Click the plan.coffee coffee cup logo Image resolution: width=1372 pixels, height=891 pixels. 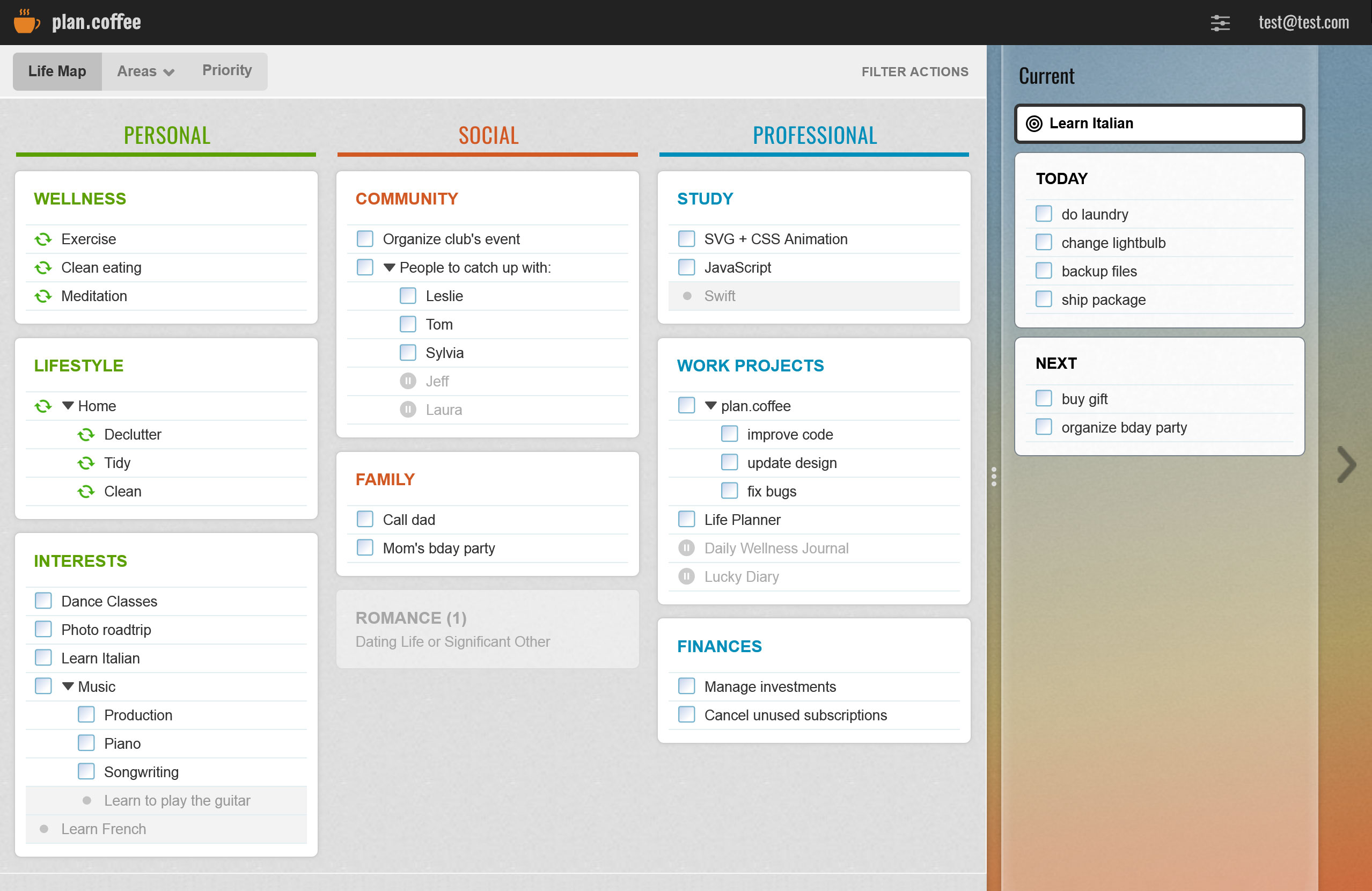[26, 22]
